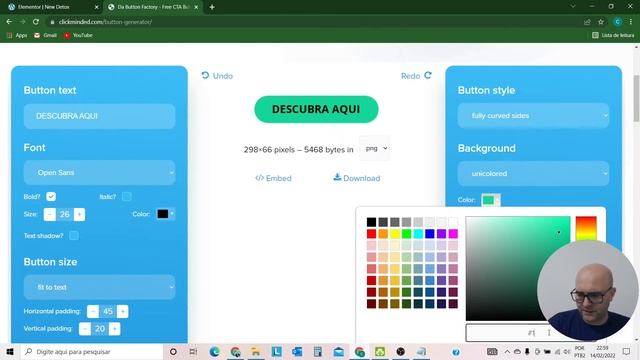Screen dimensions: 640x360
Task: Open Outlook from the taskbar
Action: [297, 351]
